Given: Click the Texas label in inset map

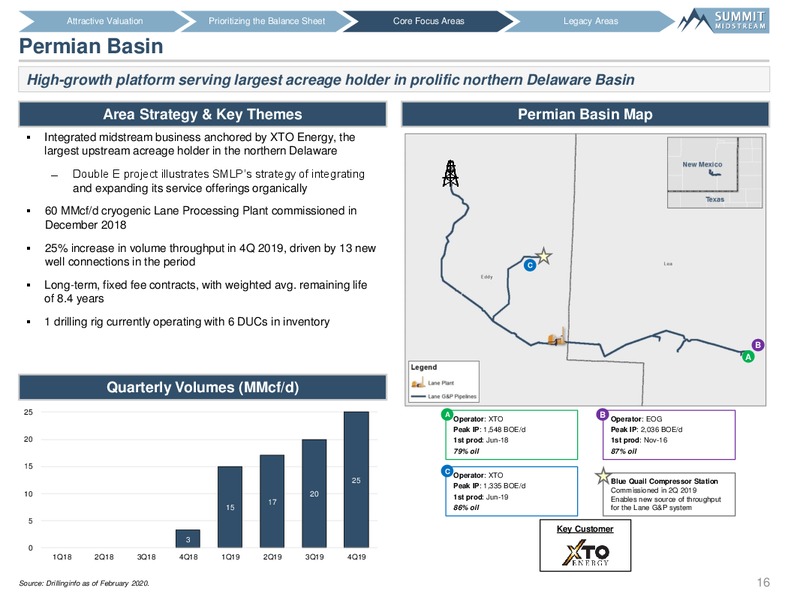Looking at the screenshot, I should (x=715, y=199).
